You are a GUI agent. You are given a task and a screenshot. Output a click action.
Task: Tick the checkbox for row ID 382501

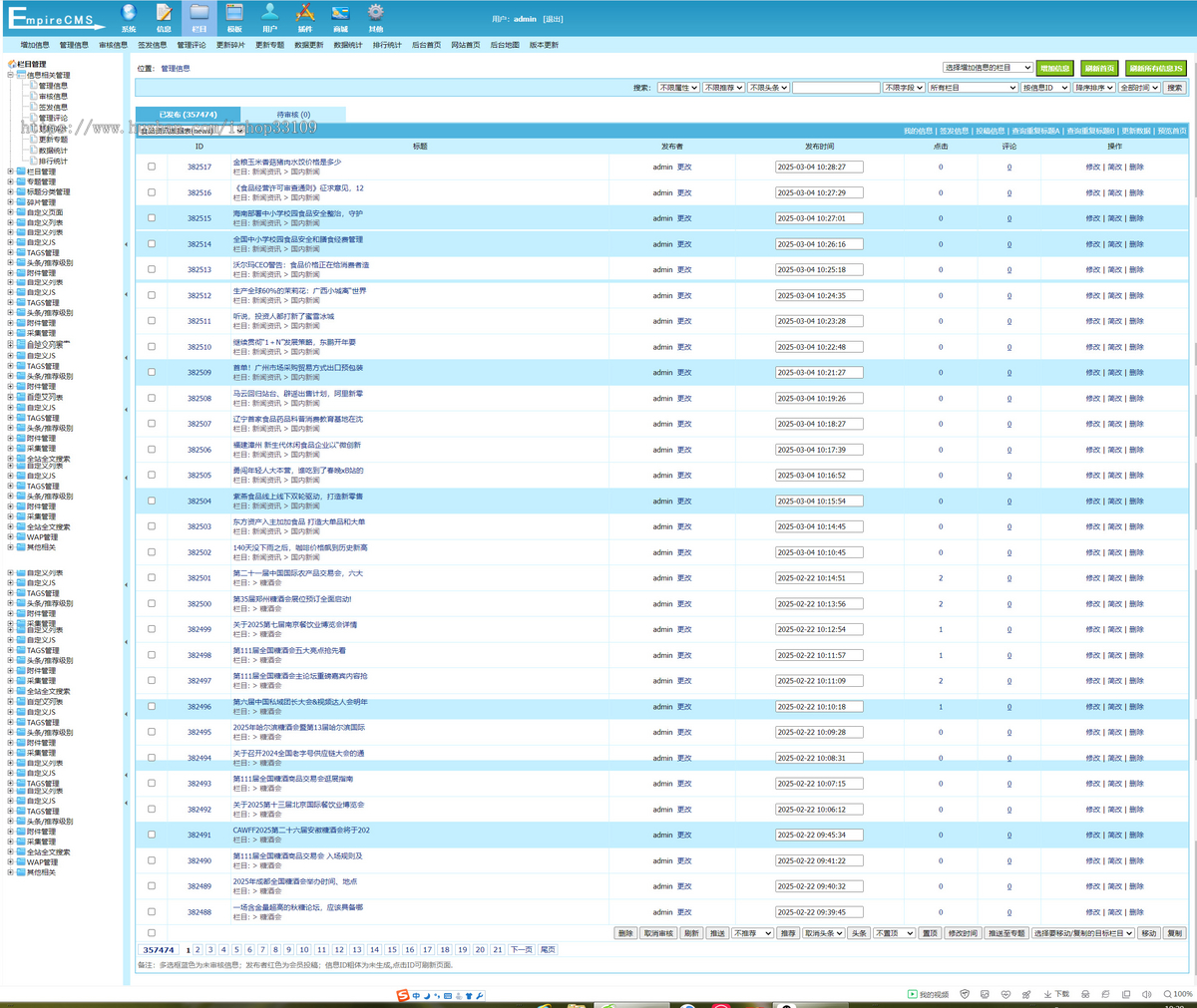pyautogui.click(x=152, y=577)
